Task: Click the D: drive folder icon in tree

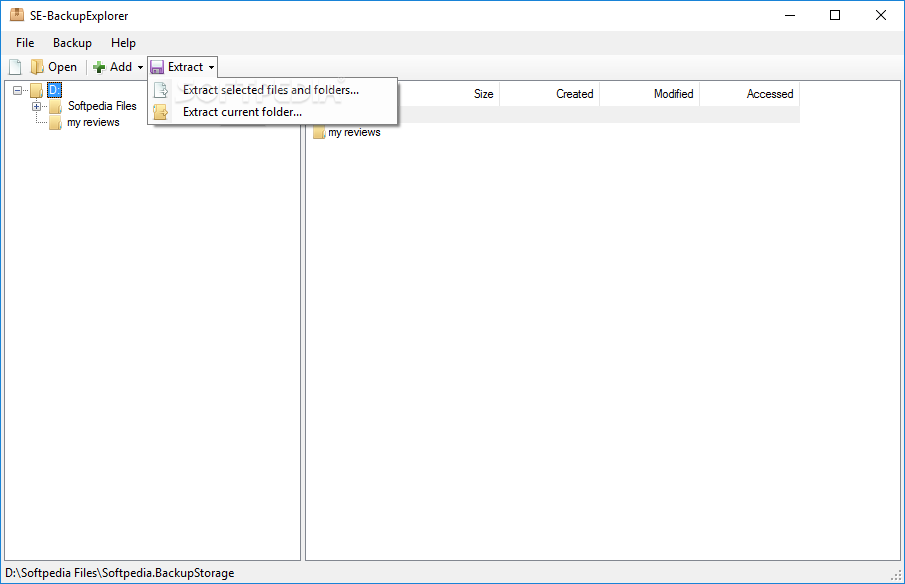Action: pyautogui.click(x=37, y=90)
